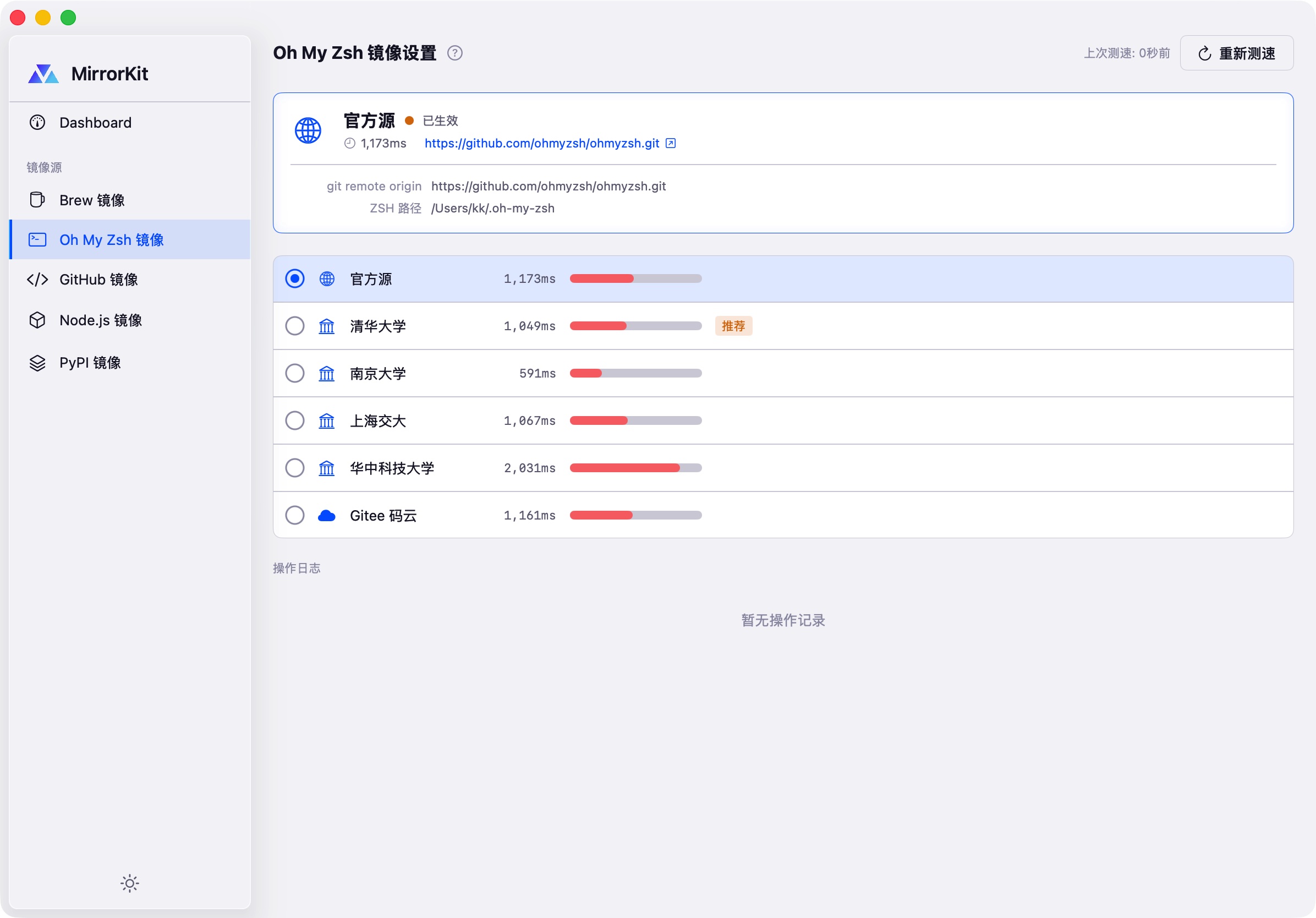The width and height of the screenshot is (1316, 918).
Task: Click the 1,049ms latency value
Action: (530, 326)
